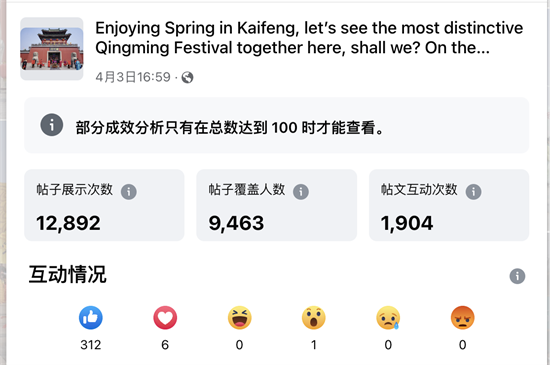This screenshot has width=550, height=365.
Task: Click the Haha laughing reaction icon
Action: (x=240, y=318)
